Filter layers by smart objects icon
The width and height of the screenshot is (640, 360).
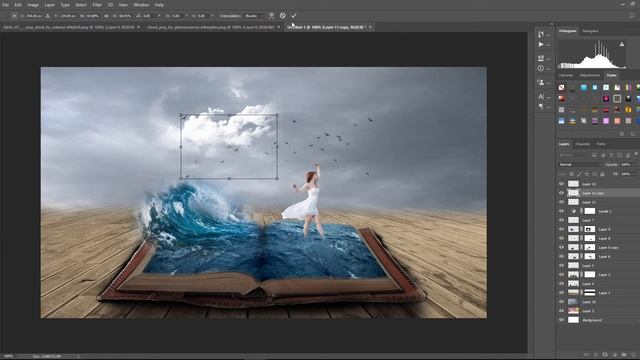coord(628,155)
